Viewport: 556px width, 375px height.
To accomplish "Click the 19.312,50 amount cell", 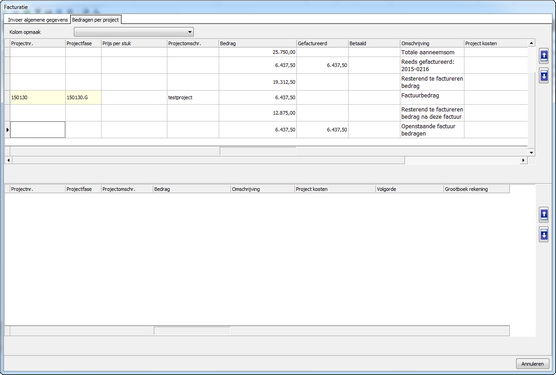I will click(x=257, y=82).
